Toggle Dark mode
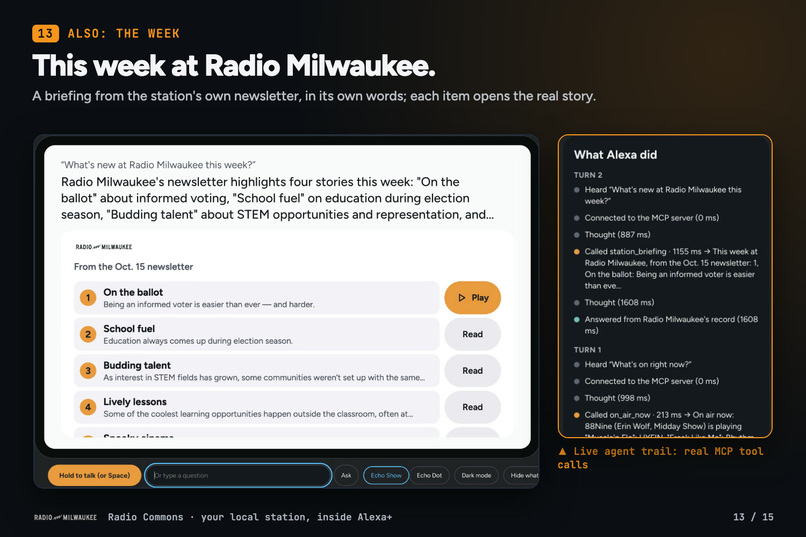The width and height of the screenshot is (806, 537). coord(476,475)
